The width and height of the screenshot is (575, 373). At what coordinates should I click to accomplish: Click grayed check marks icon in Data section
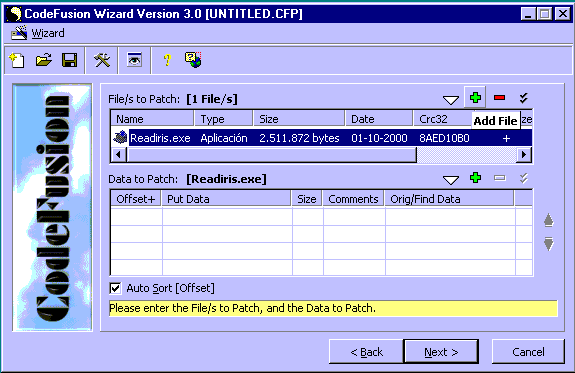[x=524, y=178]
